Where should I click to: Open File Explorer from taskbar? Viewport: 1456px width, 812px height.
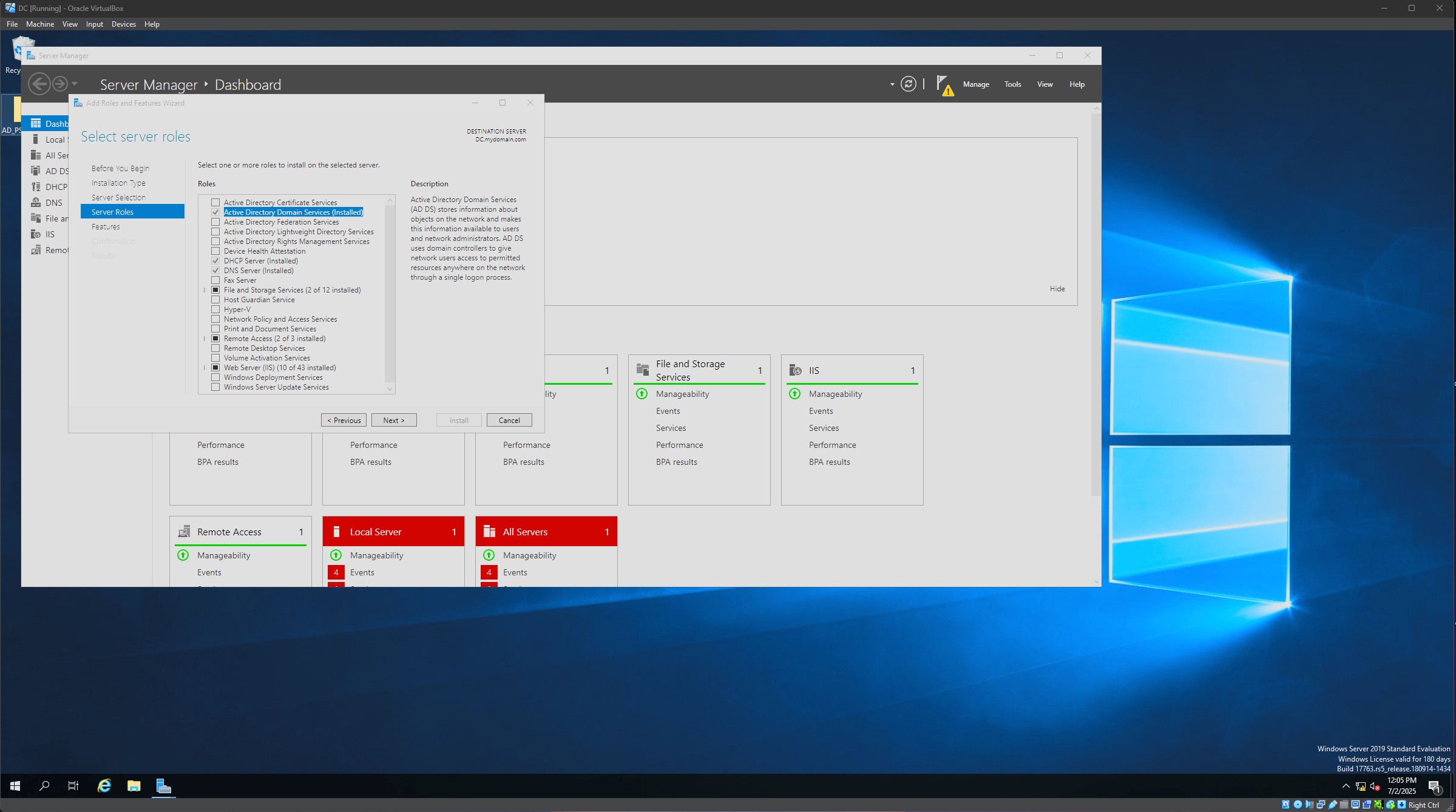coord(134,786)
